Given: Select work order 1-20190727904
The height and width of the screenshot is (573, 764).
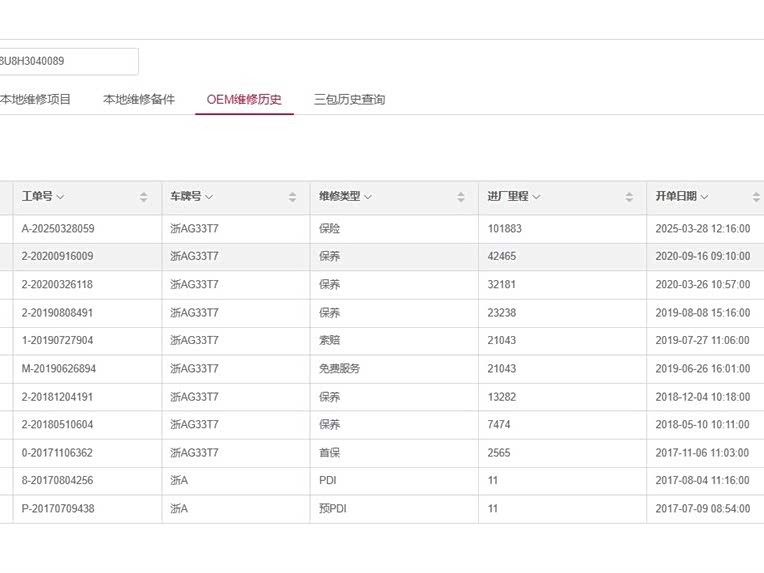Looking at the screenshot, I should point(57,341).
